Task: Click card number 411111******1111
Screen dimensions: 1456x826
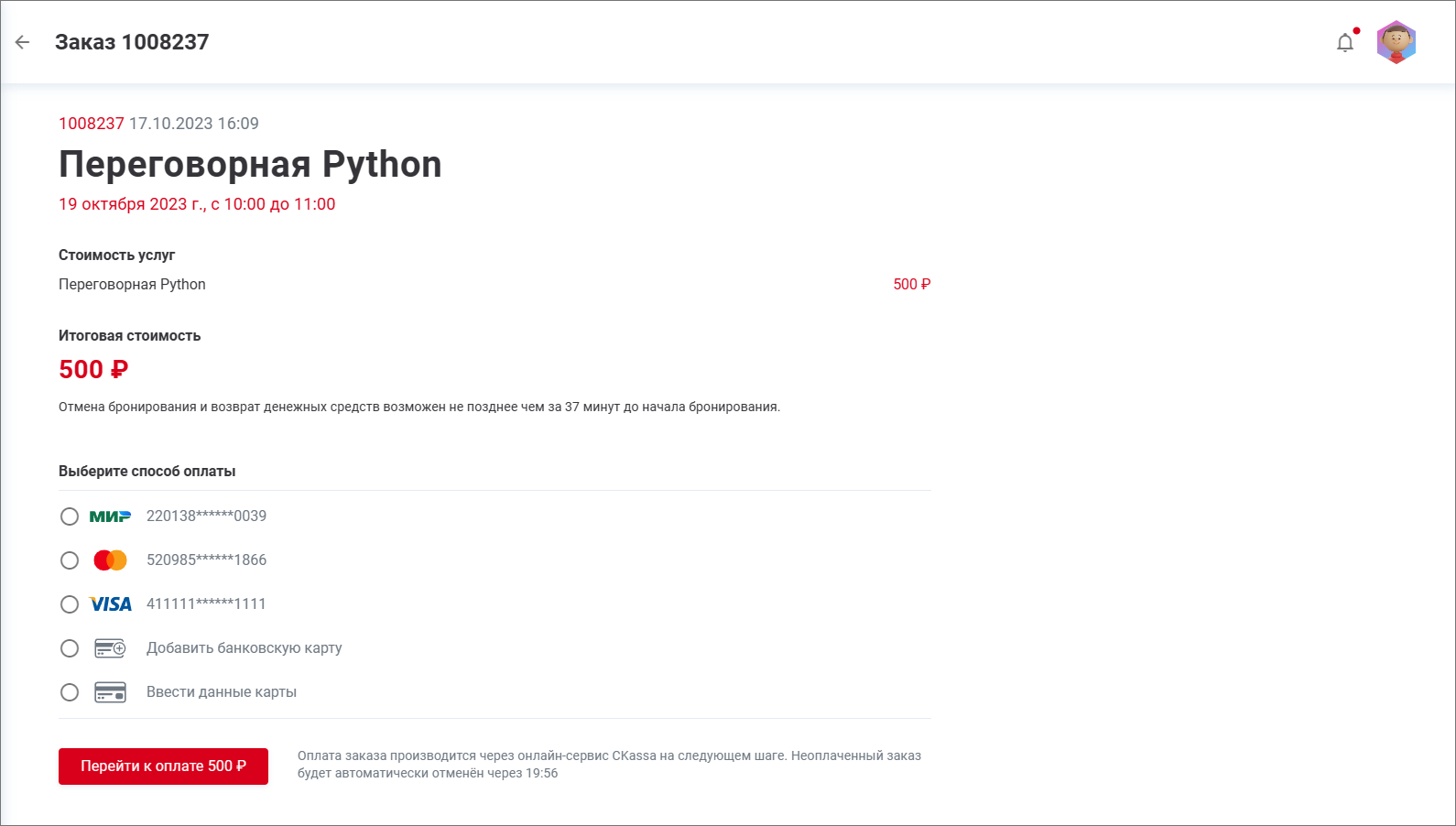Action: (x=206, y=604)
